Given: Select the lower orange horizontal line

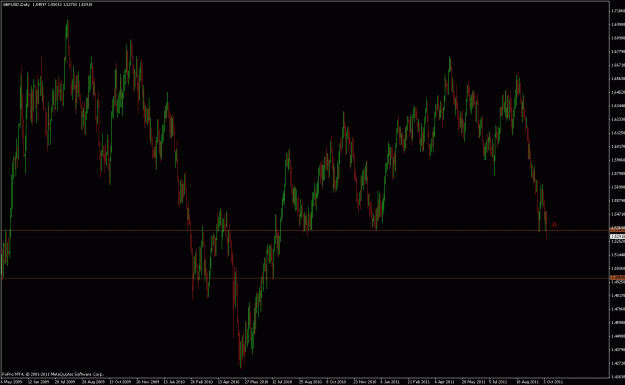Looking at the screenshot, I should pos(305,278).
